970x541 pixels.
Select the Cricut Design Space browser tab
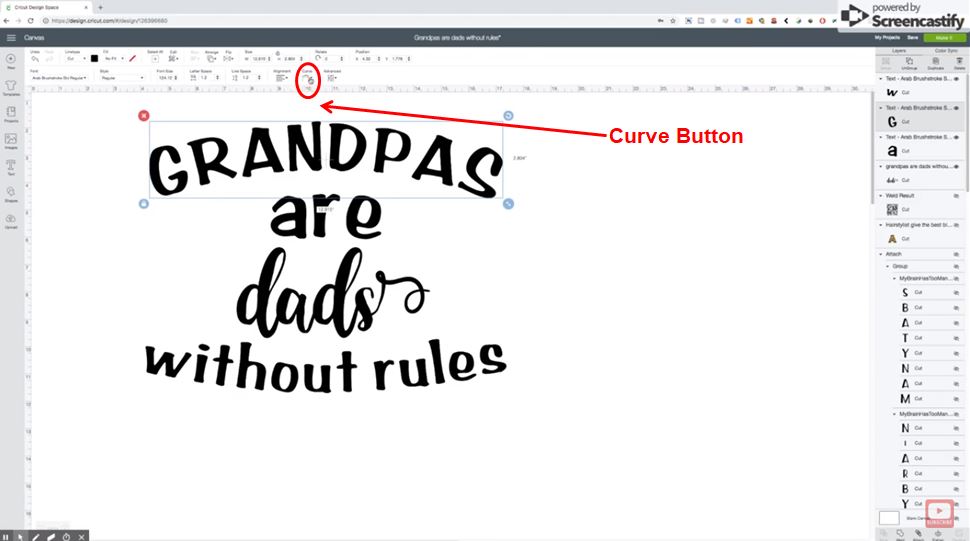click(x=45, y=7)
